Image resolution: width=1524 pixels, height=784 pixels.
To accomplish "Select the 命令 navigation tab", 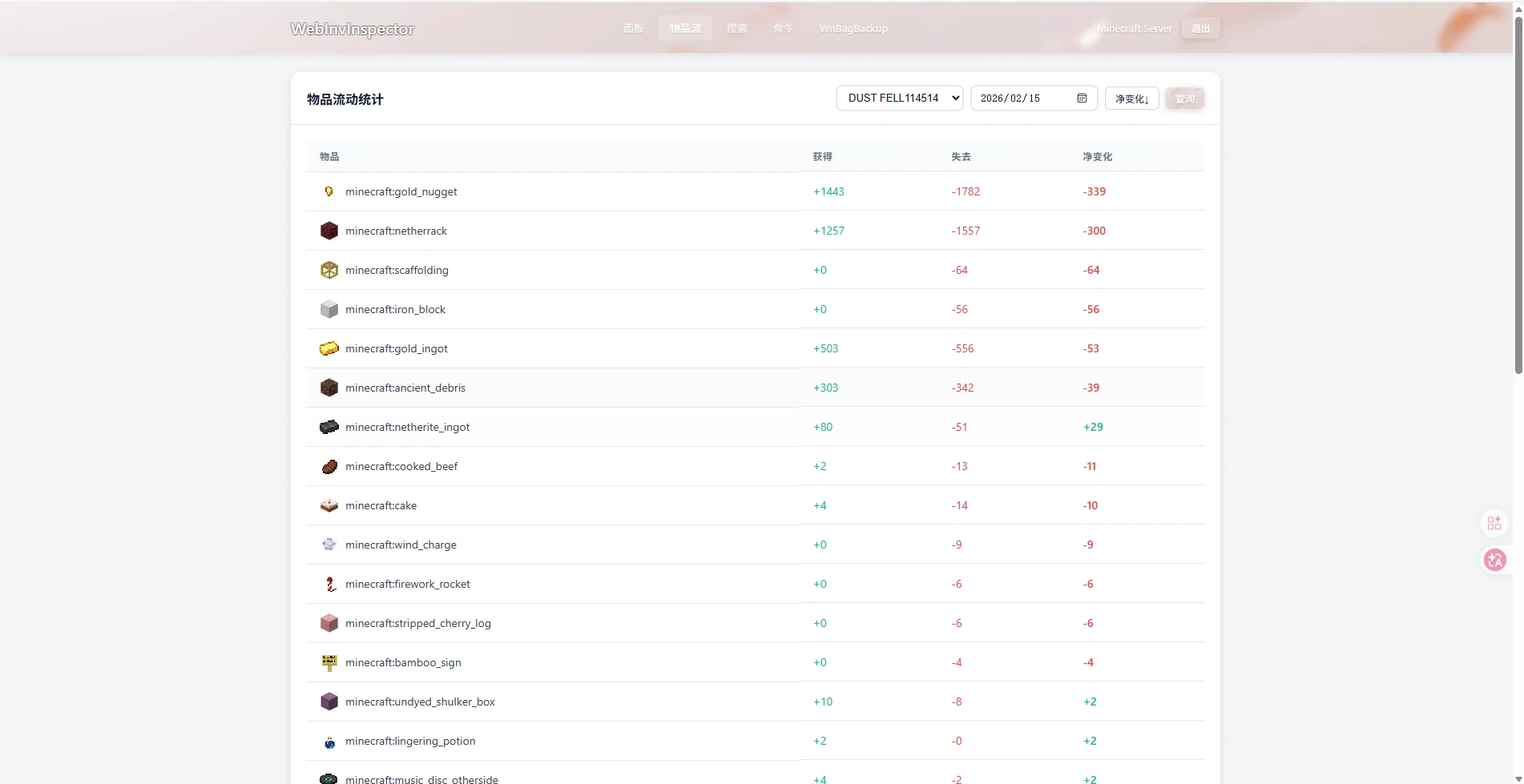I will [x=783, y=28].
